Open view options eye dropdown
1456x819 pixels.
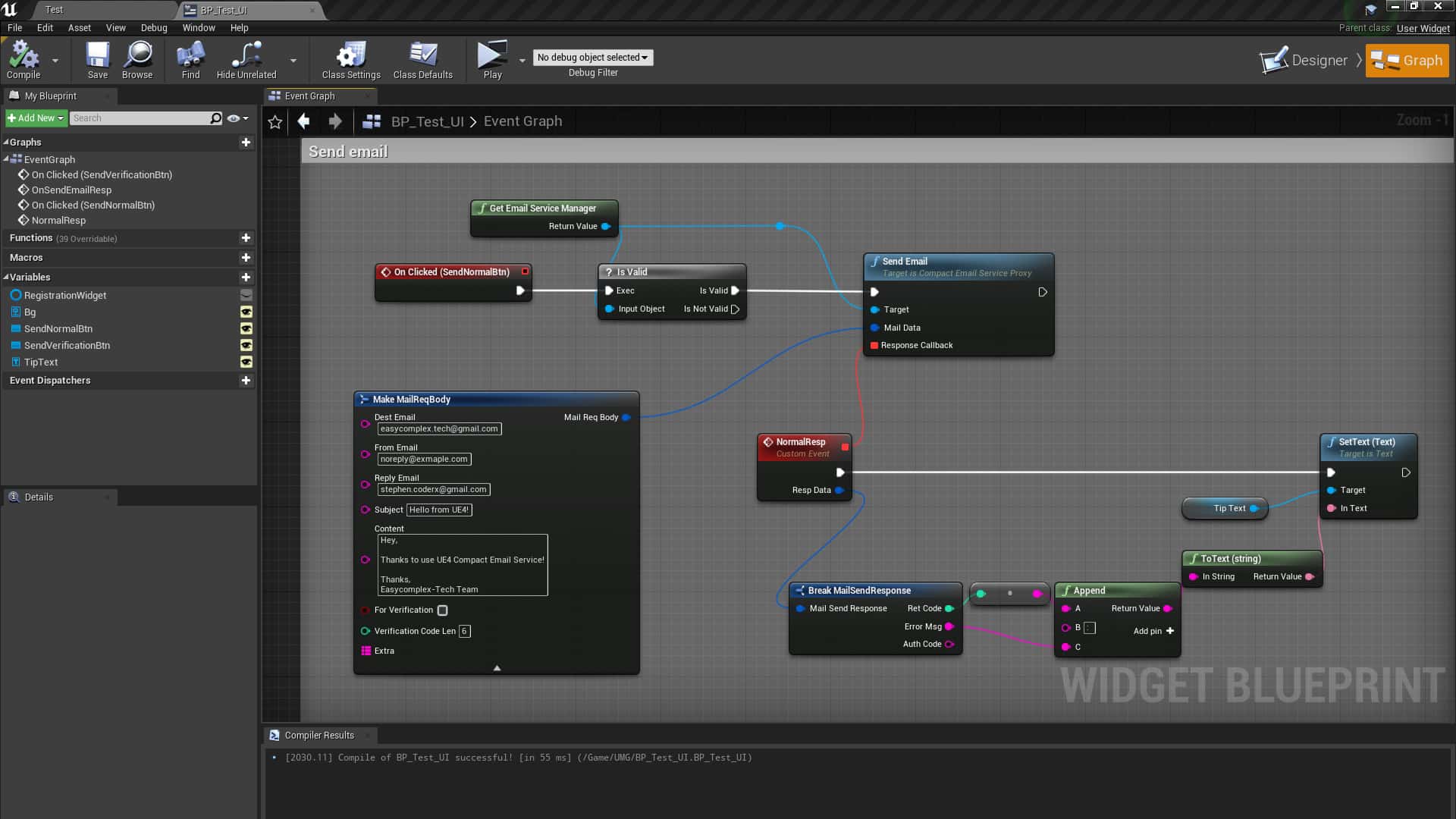tap(238, 118)
